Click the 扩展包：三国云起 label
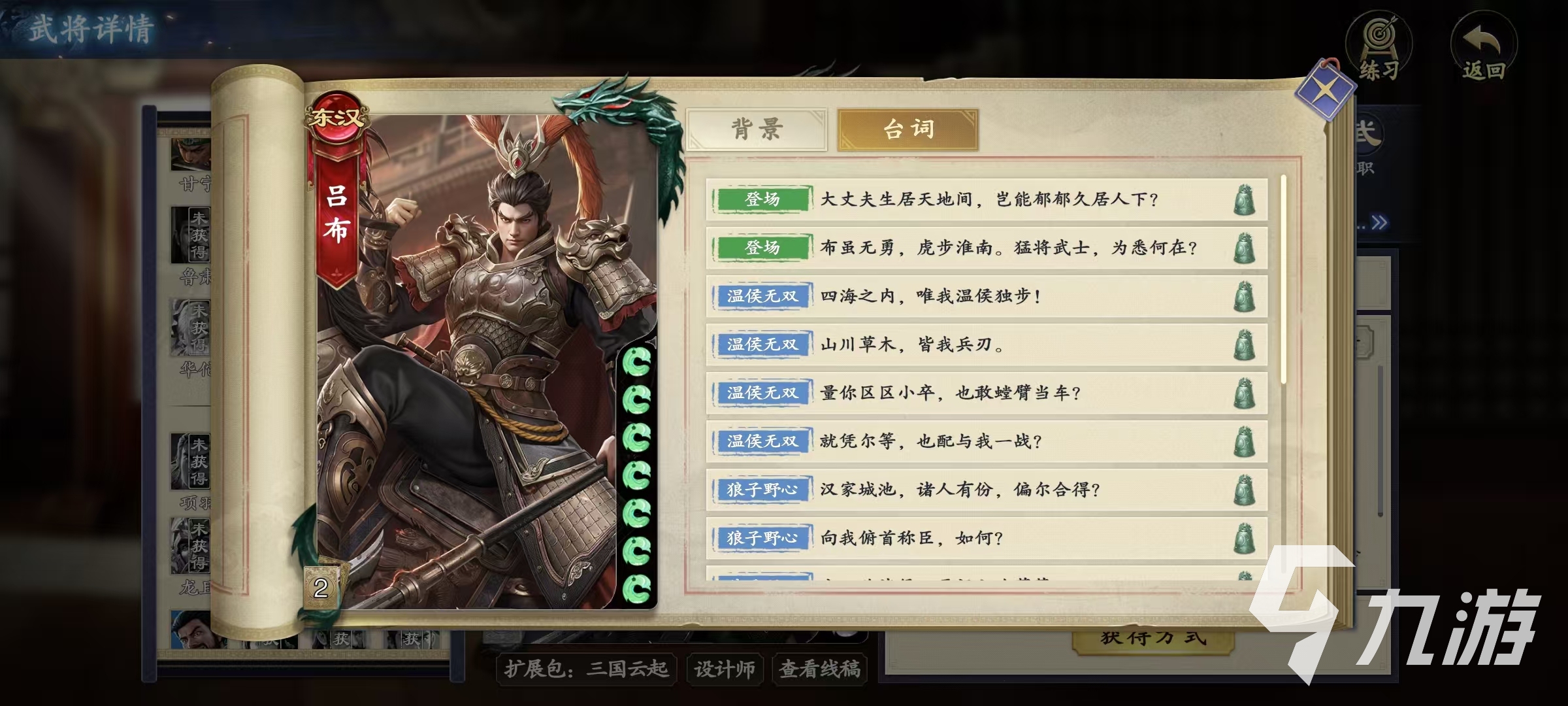 click(586, 669)
